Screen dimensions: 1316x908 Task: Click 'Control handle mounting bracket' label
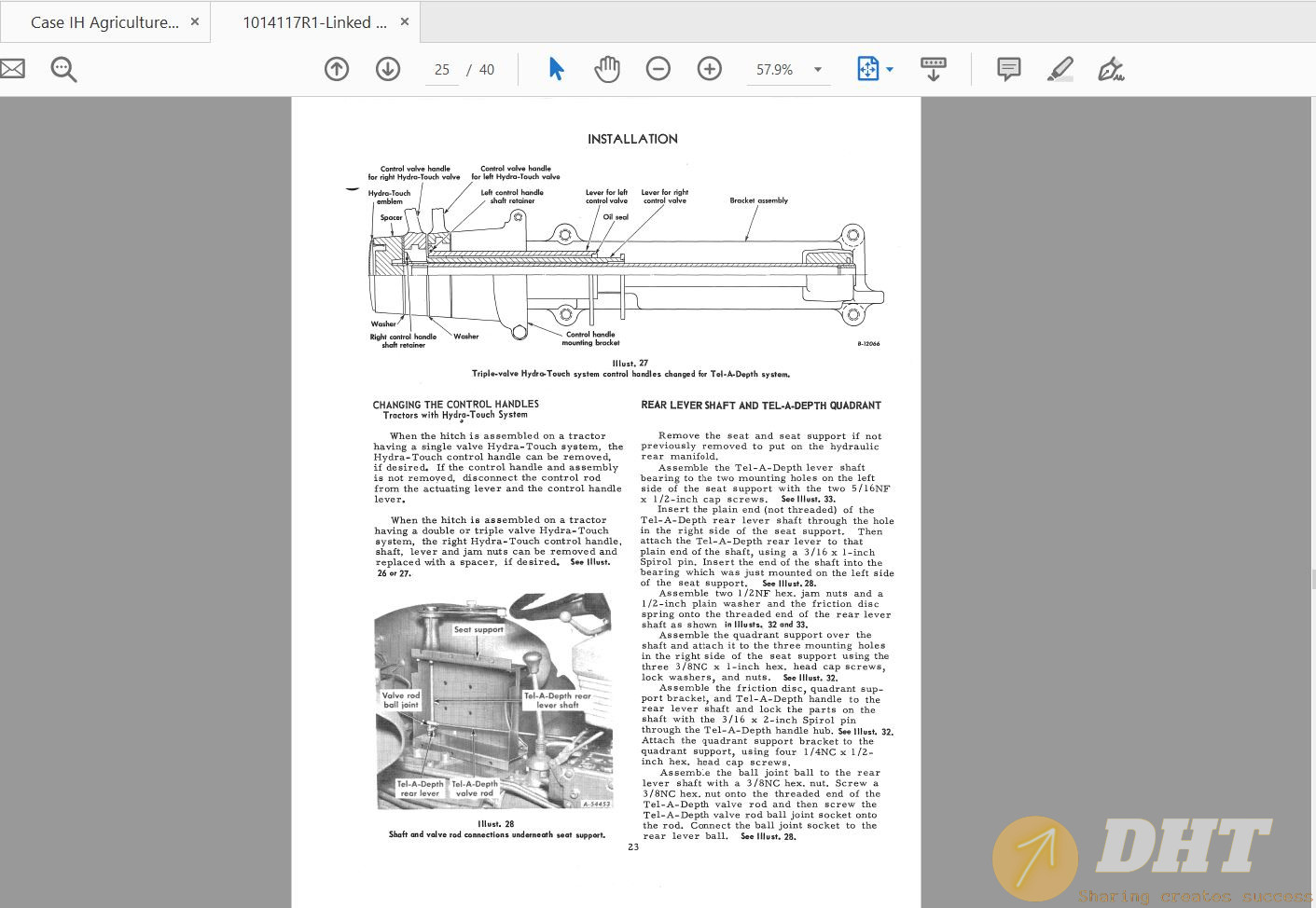590,338
